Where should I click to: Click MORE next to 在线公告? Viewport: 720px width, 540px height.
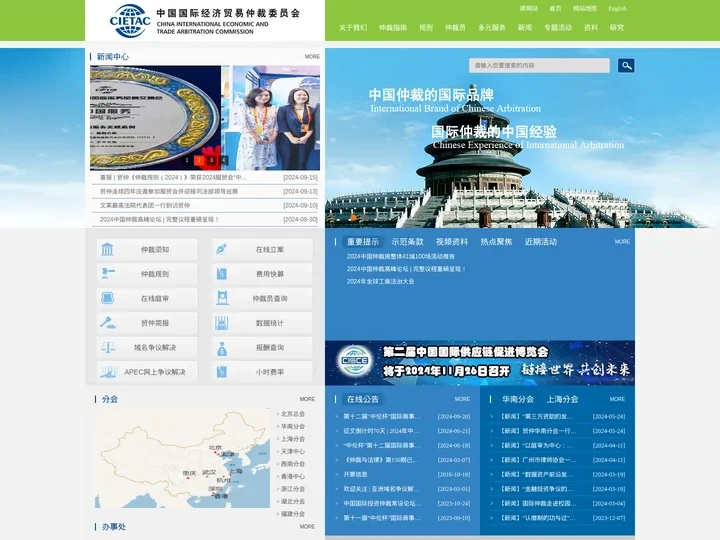click(x=462, y=399)
